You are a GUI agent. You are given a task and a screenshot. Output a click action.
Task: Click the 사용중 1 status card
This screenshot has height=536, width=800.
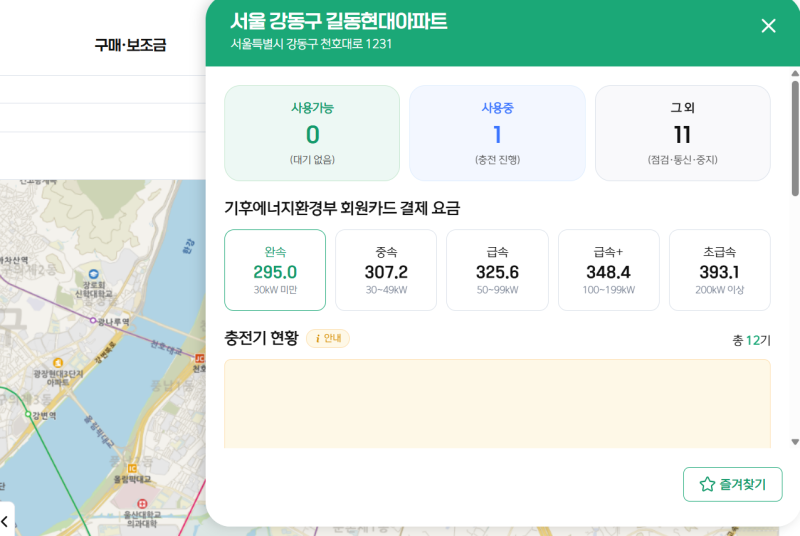pos(497,133)
